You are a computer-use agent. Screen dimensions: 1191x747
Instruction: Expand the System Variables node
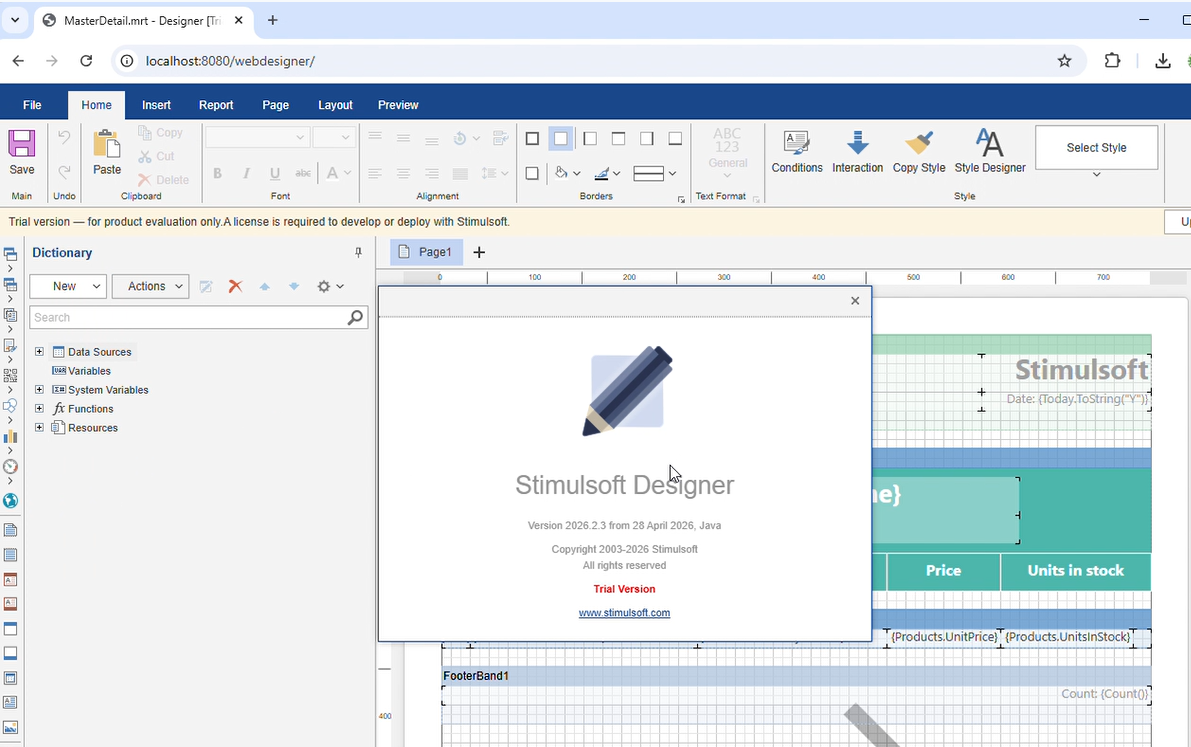[x=39, y=389]
